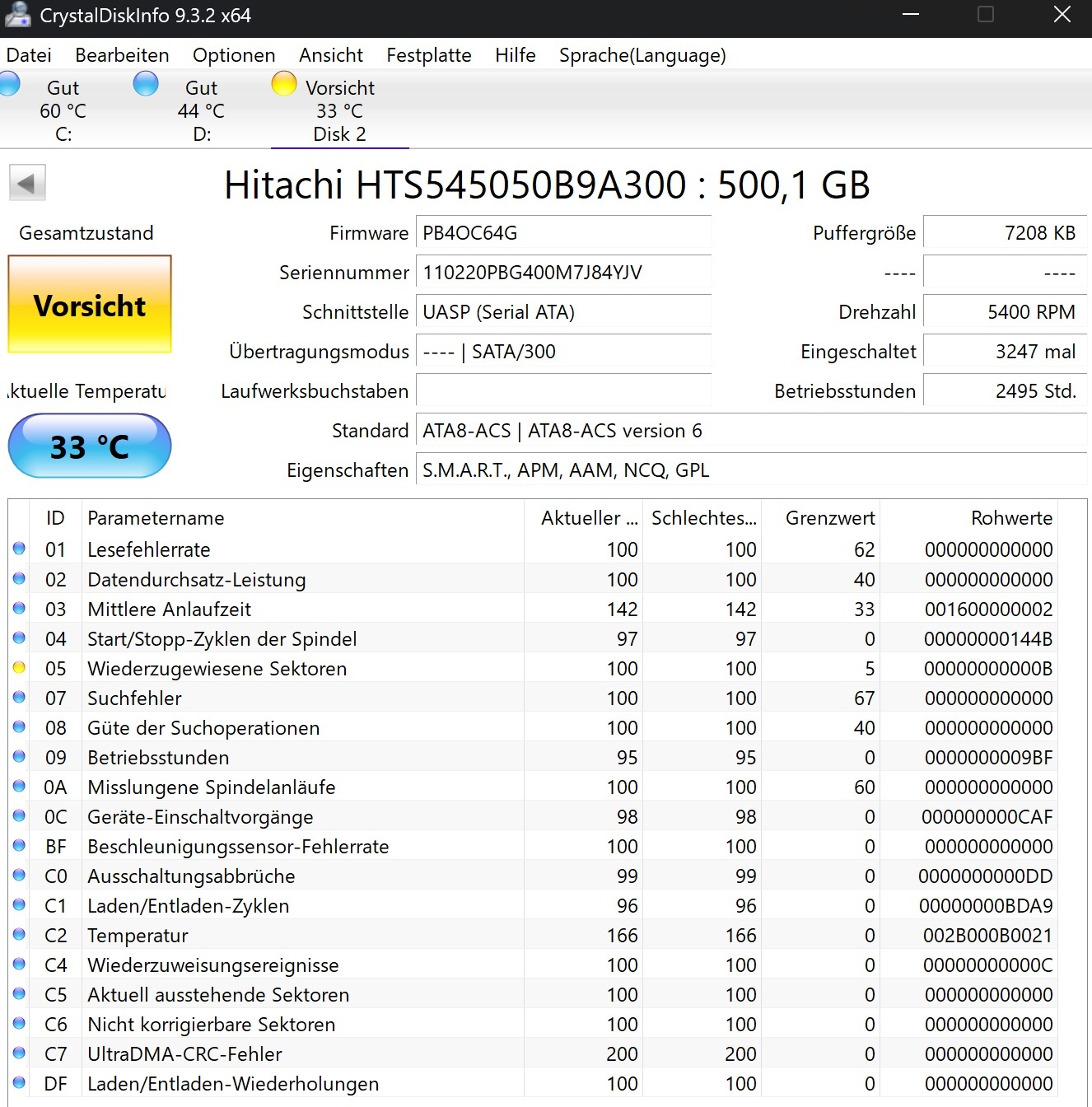Open the Optionen menu

[234, 55]
